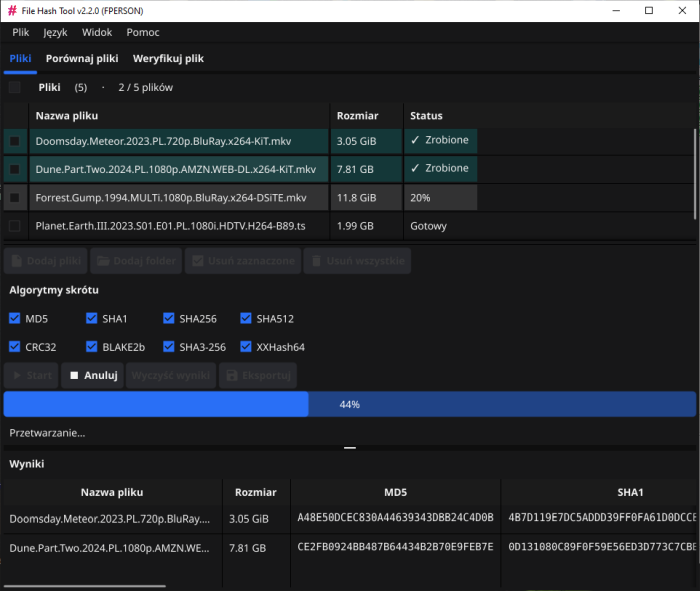
Task: Toggle the SHA256 algorithm checkbox
Action: click(x=169, y=318)
